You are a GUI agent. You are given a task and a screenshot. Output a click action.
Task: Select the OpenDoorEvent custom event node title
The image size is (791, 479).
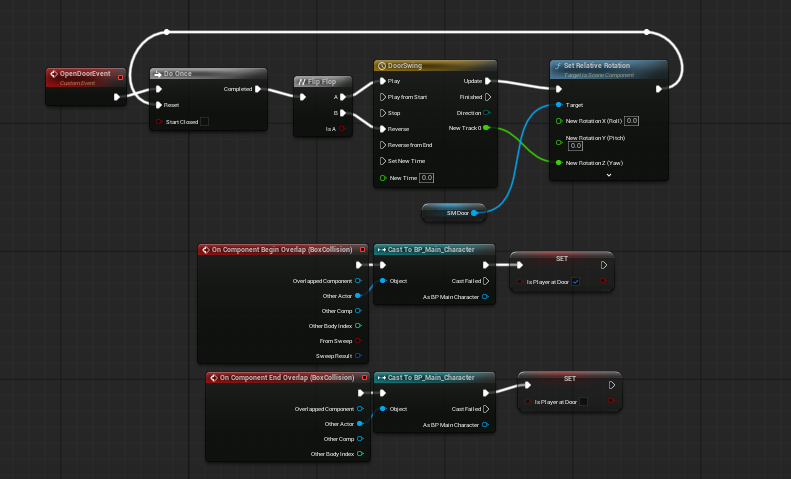pos(84,76)
